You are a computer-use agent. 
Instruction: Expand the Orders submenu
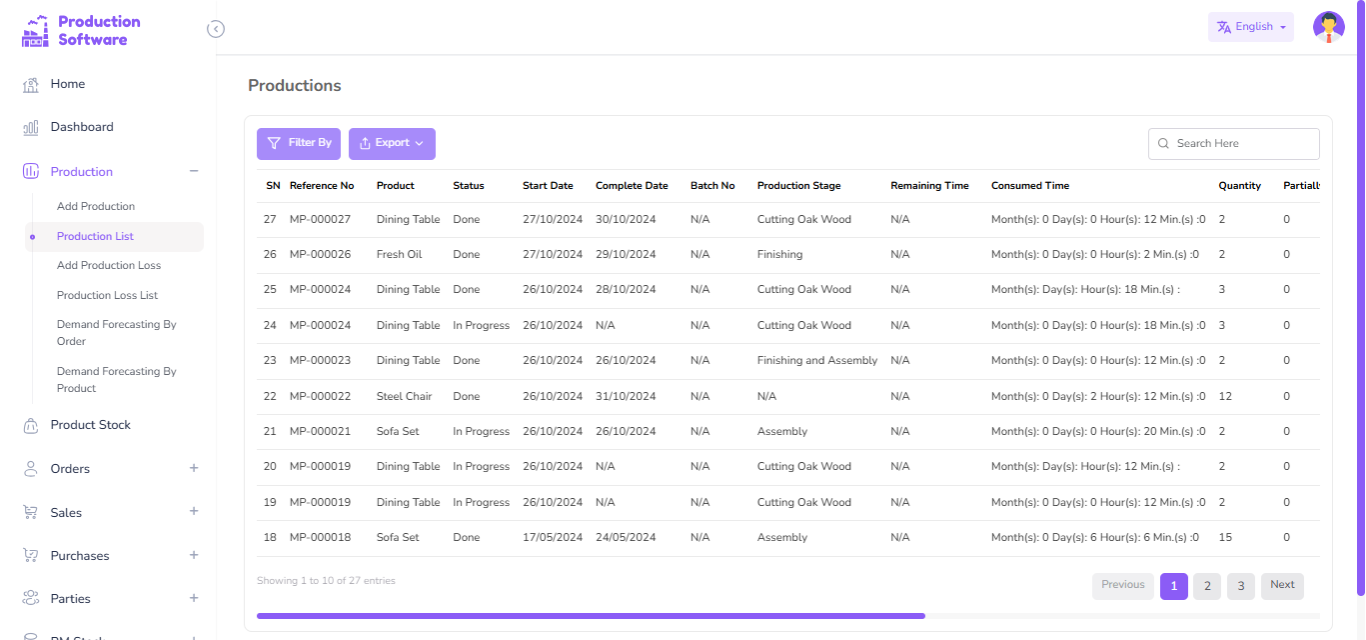pos(194,468)
